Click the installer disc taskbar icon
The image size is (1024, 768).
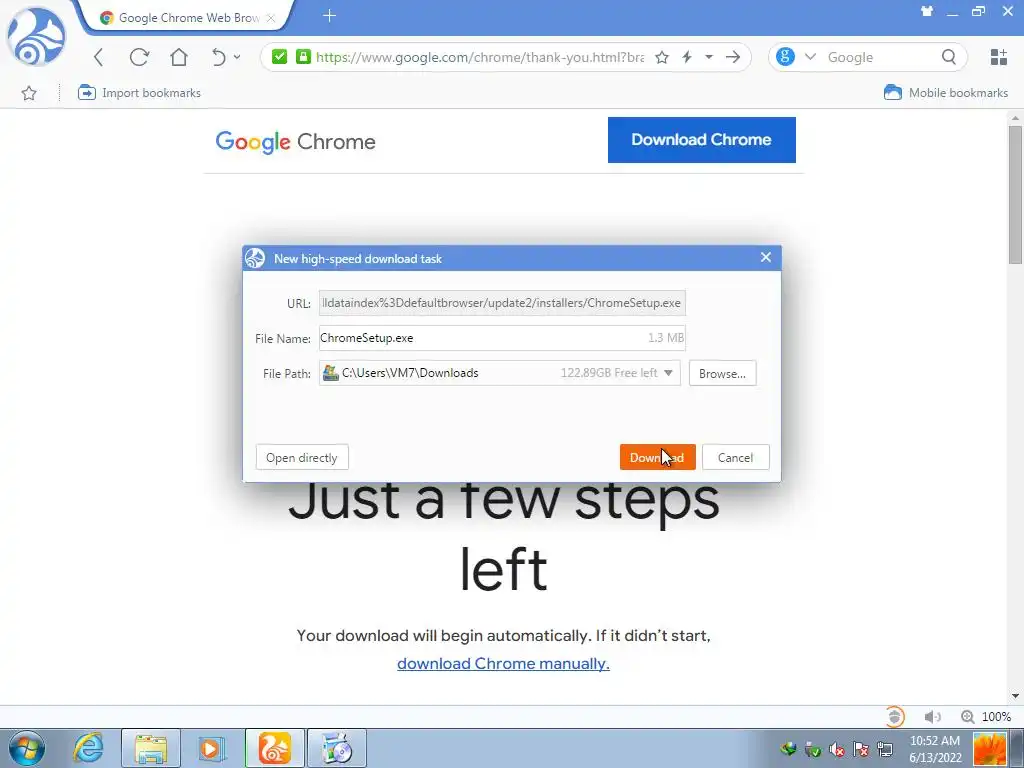tap(337, 748)
